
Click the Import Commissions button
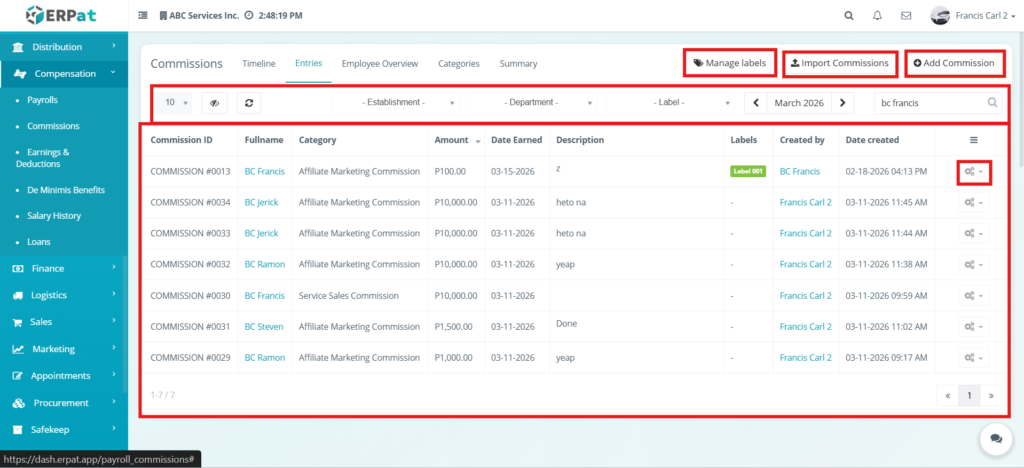point(838,63)
